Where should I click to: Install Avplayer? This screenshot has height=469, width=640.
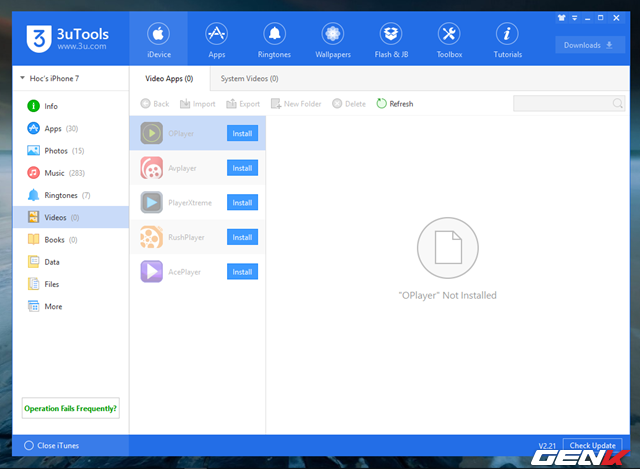(x=242, y=168)
